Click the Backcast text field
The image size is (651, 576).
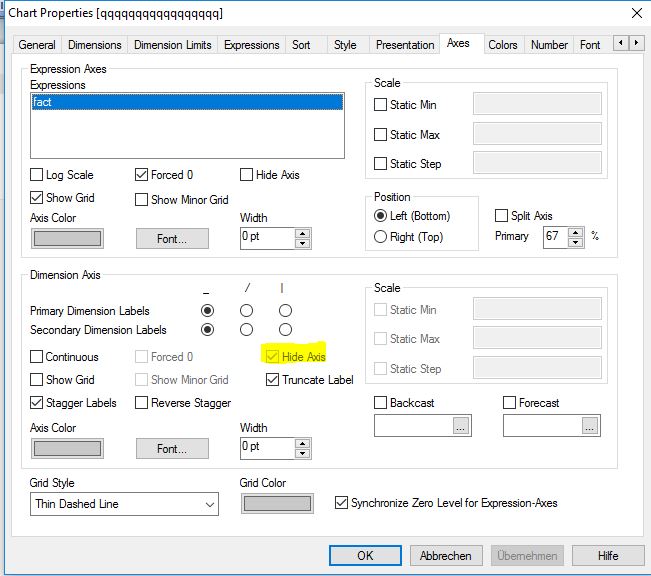pos(414,426)
